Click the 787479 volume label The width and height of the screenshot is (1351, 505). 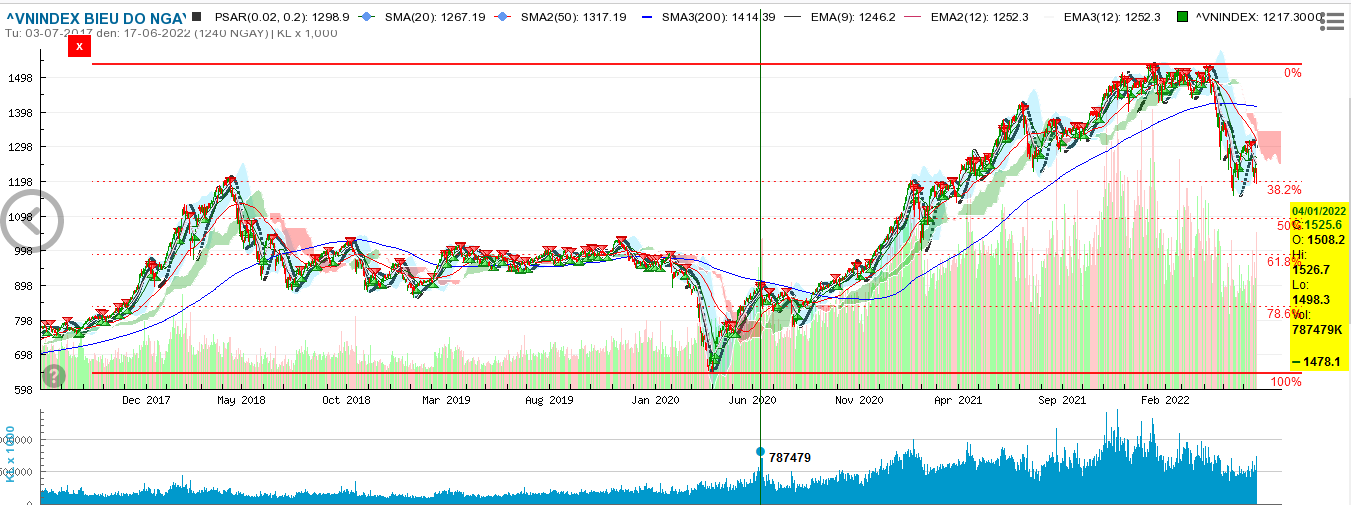789,457
